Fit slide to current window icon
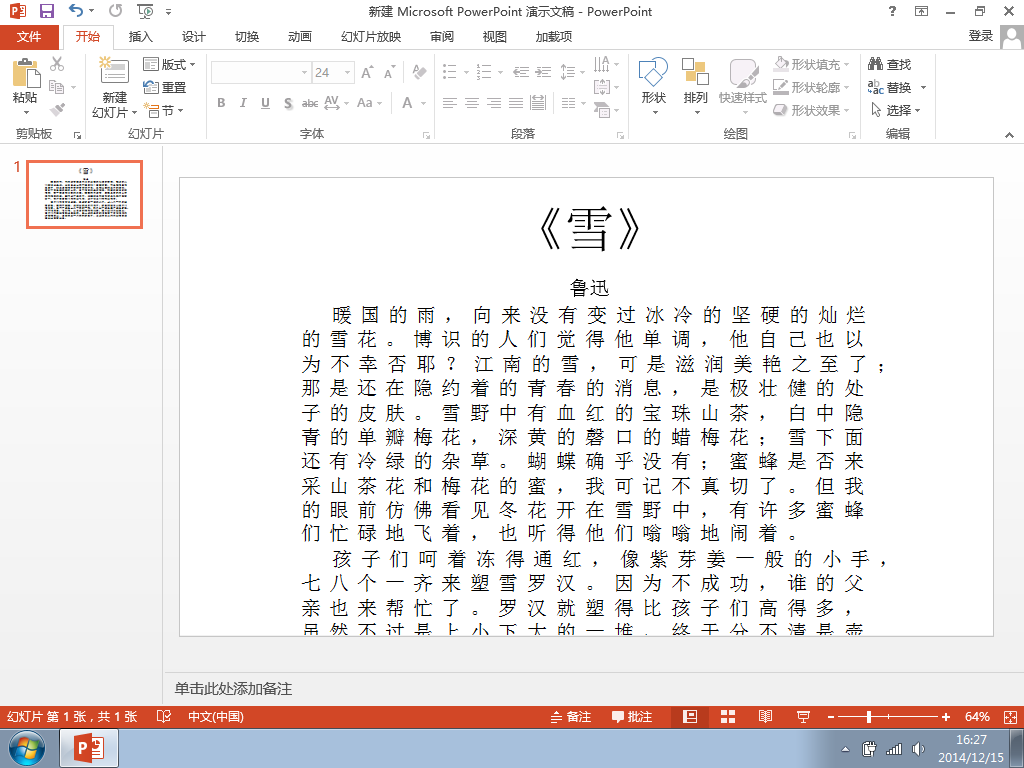Screen dimensions: 1024x768 click(x=1010, y=717)
